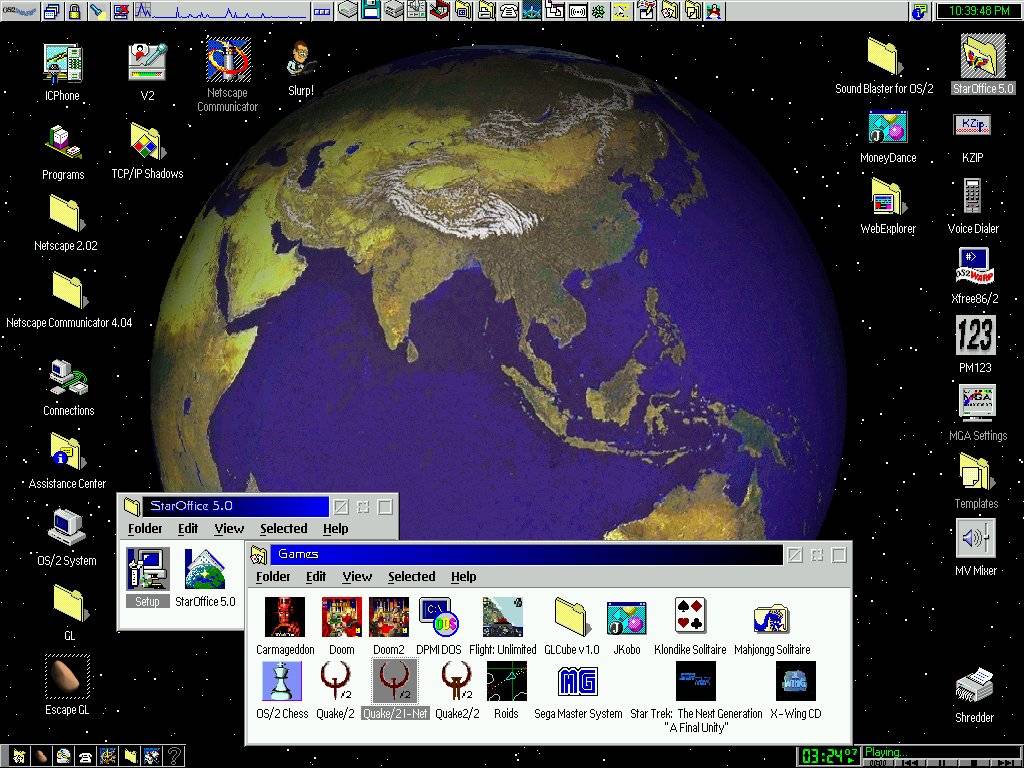The width and height of the screenshot is (1024, 768).
Task: Click the Shredder icon
Action: tap(974, 695)
